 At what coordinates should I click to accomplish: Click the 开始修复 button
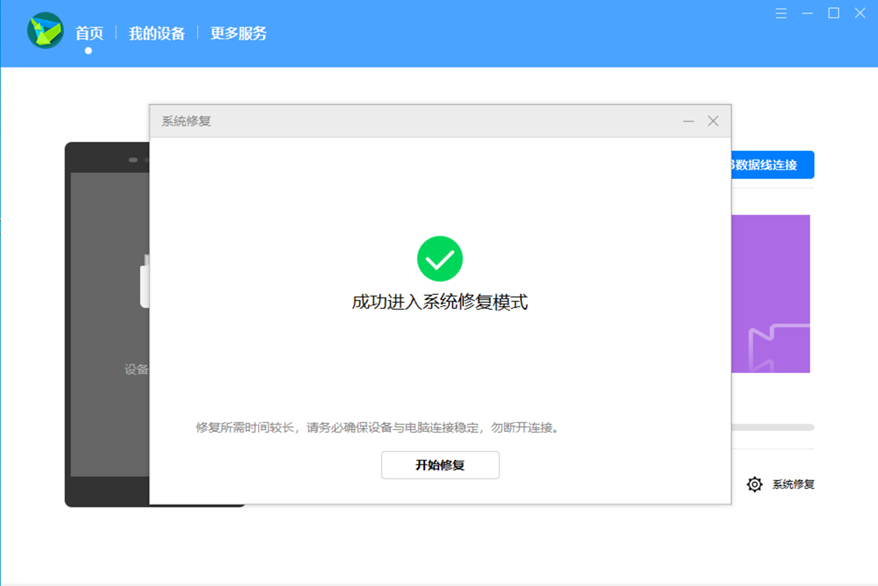[x=440, y=465]
